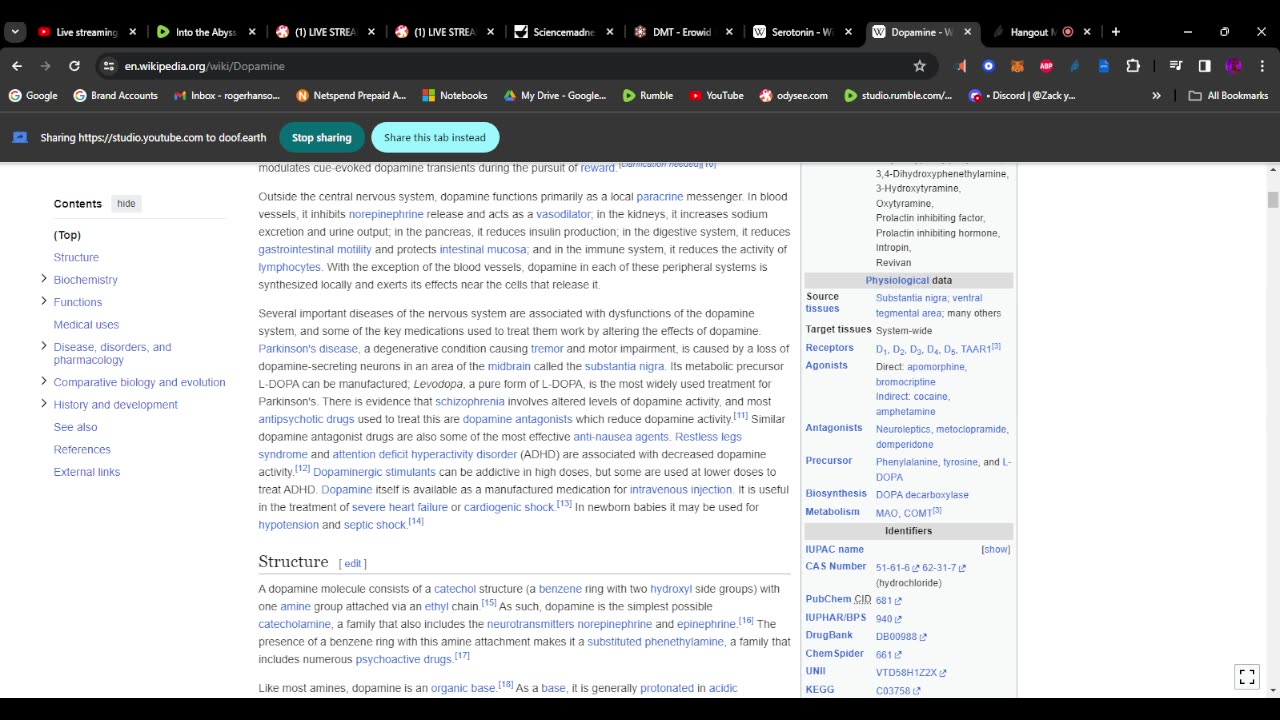Screen dimensions: 1280x720
Task: Open the studio.rumble.com bookmark
Action: (x=898, y=96)
